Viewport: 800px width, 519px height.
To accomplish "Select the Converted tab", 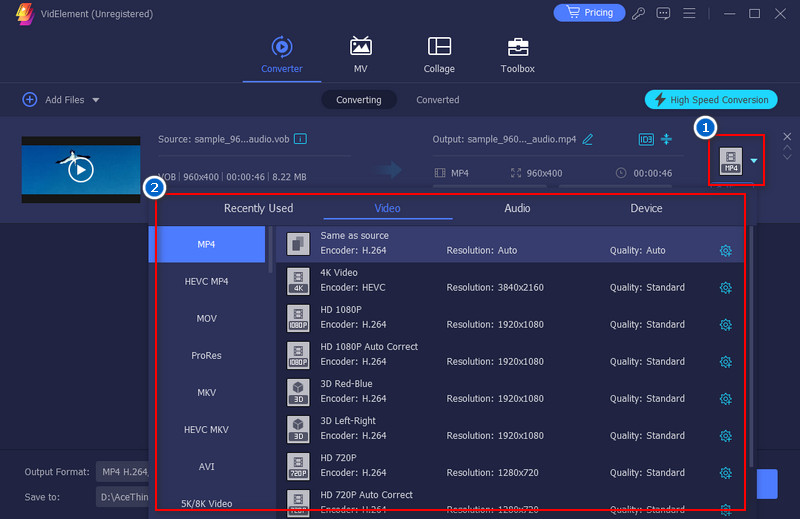I will [x=438, y=100].
